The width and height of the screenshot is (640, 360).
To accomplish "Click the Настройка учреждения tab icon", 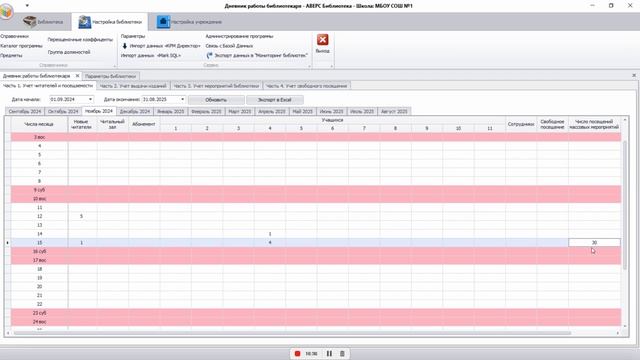I will coord(163,22).
